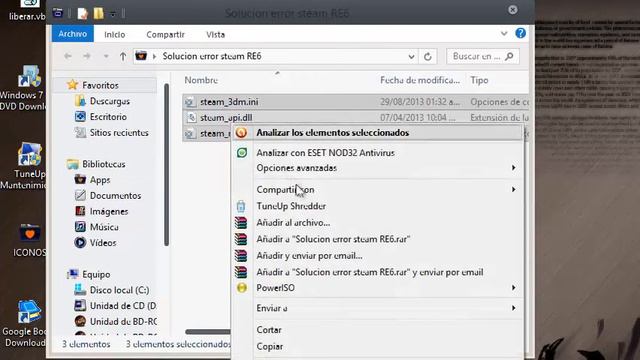Screen dimensions: 640x360
Task: Open Disco local (C:)
Action: pyautogui.click(x=119, y=290)
